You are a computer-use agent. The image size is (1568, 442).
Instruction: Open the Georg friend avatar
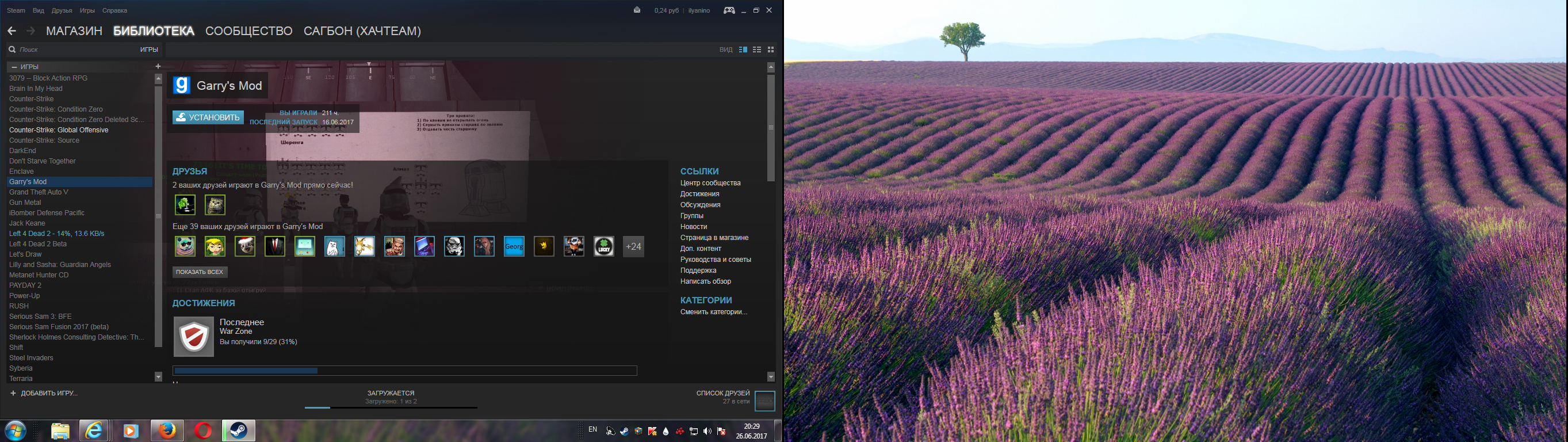tap(514, 246)
